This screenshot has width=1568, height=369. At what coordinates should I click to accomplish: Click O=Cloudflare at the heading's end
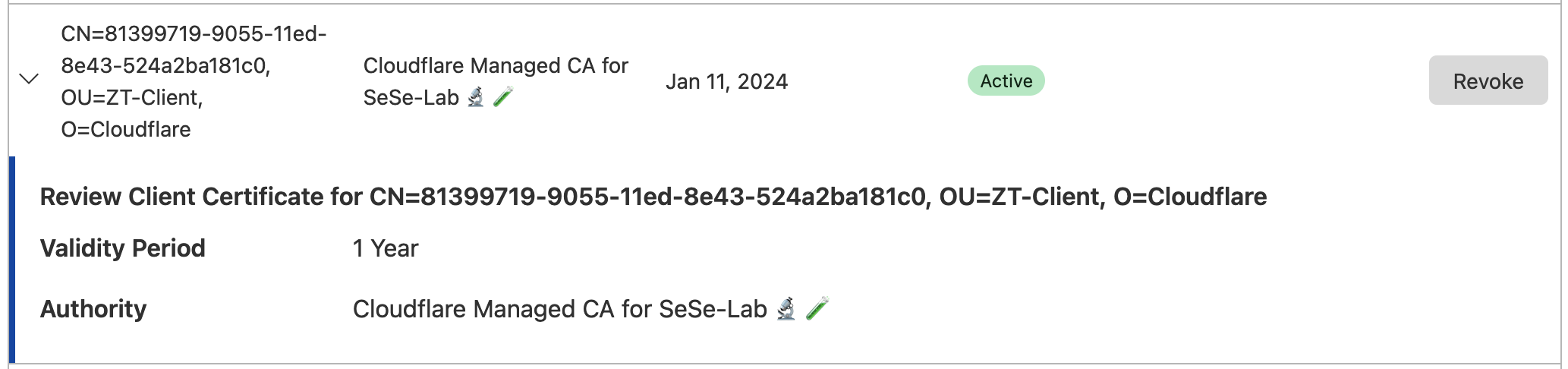[1189, 197]
